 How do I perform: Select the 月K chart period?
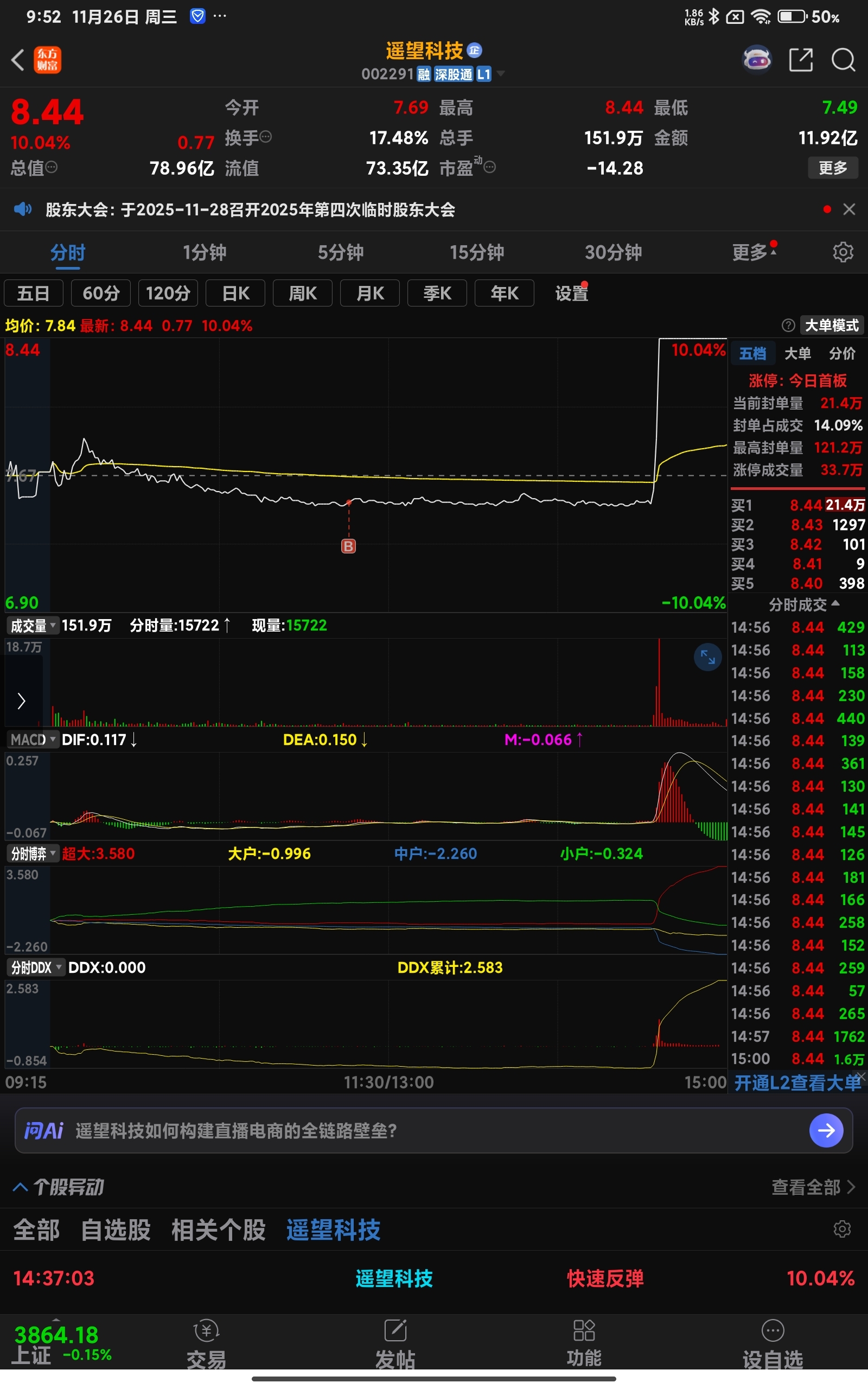[369, 294]
